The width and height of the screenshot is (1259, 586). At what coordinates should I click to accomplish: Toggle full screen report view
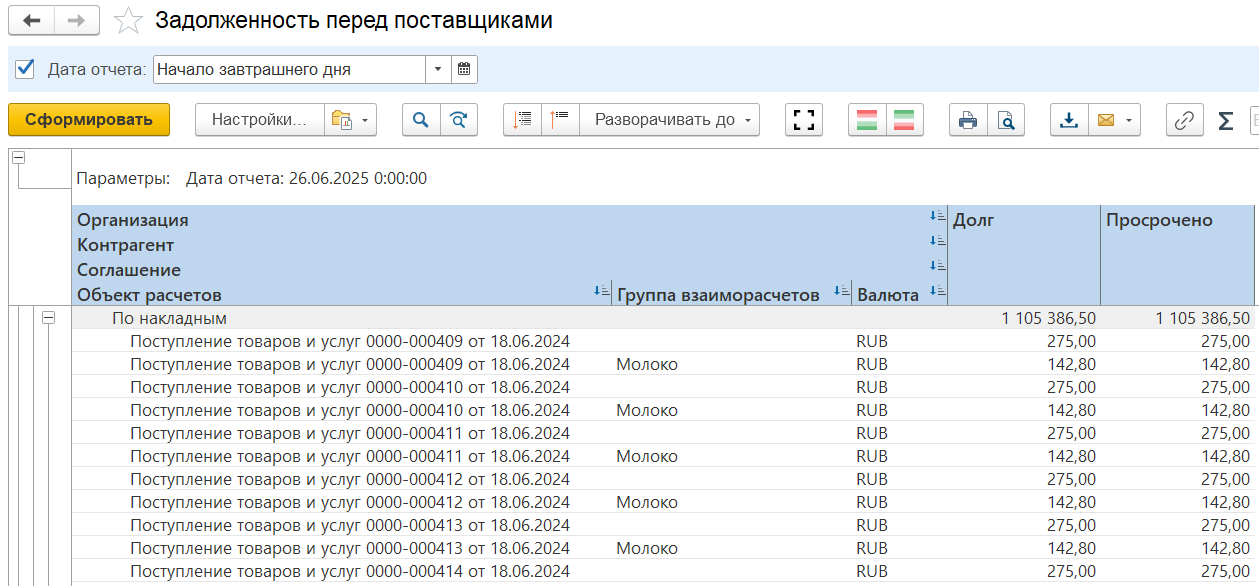pos(804,120)
